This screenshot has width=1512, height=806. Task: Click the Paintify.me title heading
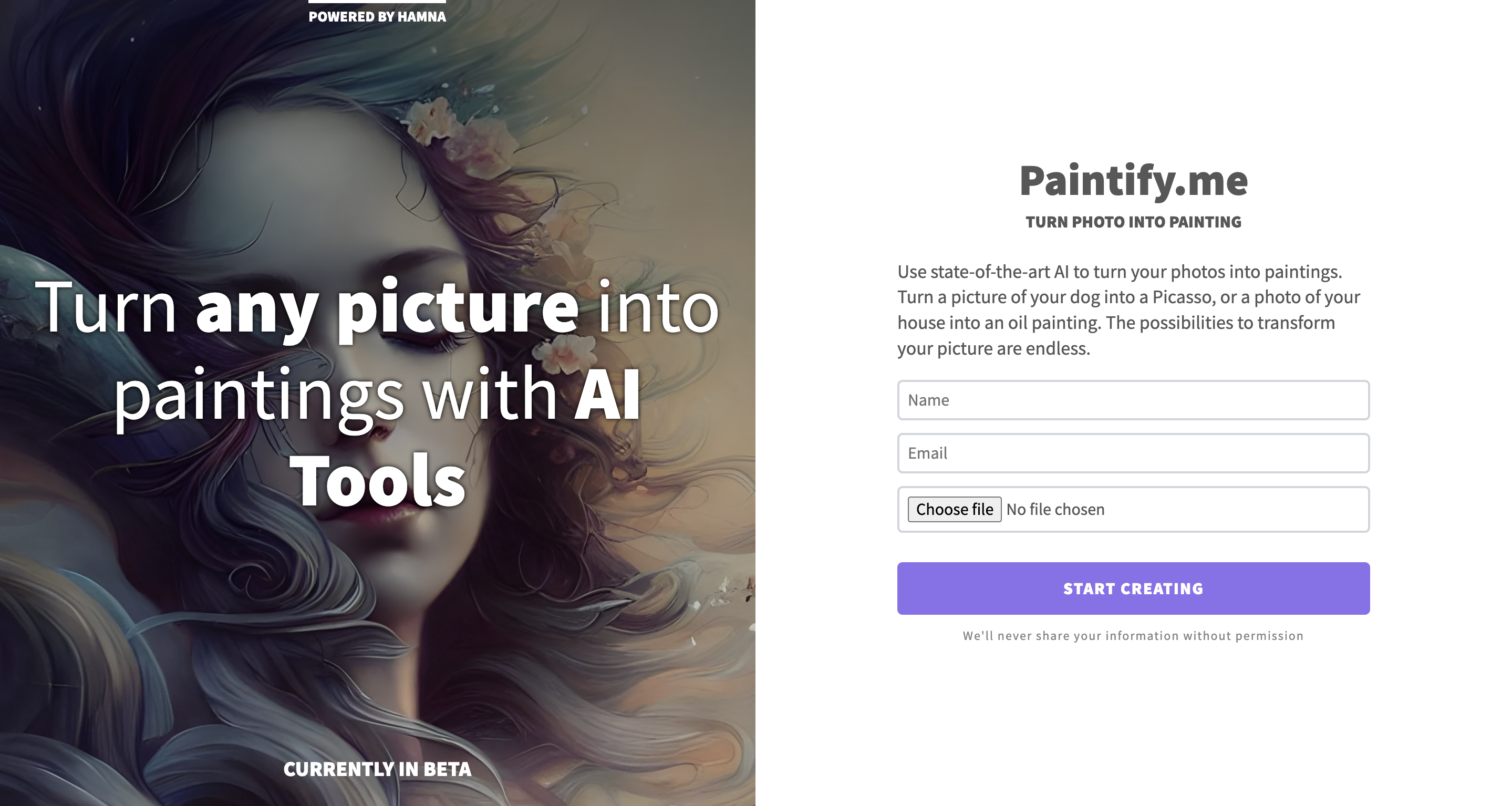pos(1133,181)
